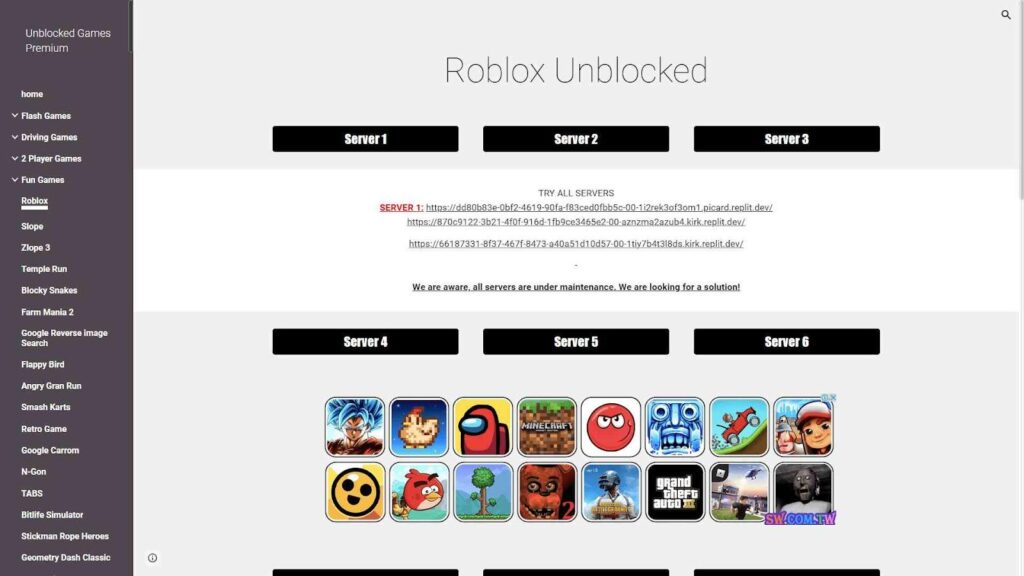Click the Temple Run blue idol icon
Viewport: 1024px width, 576px height.
pyautogui.click(x=675, y=426)
